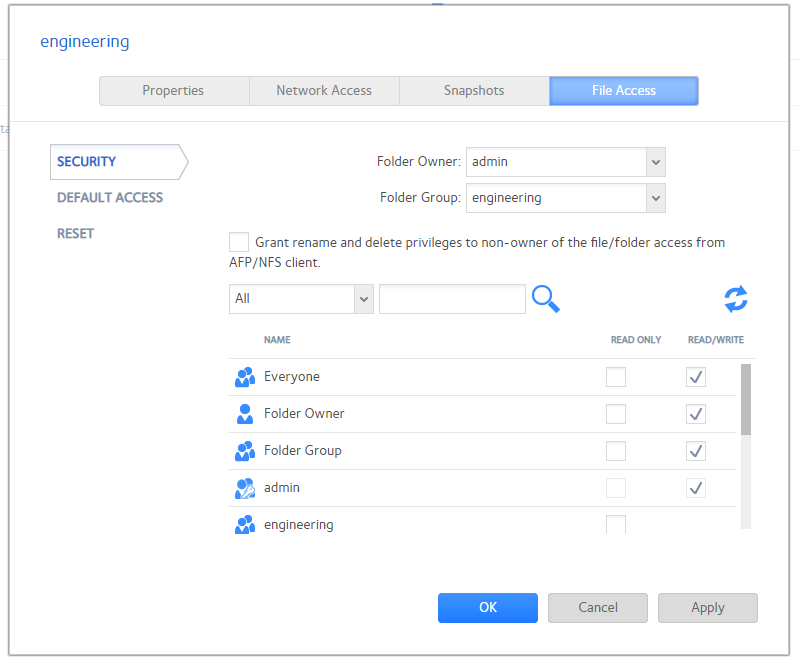The height and width of the screenshot is (663, 800).
Task: Check READ ONLY for Everyone
Action: 615,377
